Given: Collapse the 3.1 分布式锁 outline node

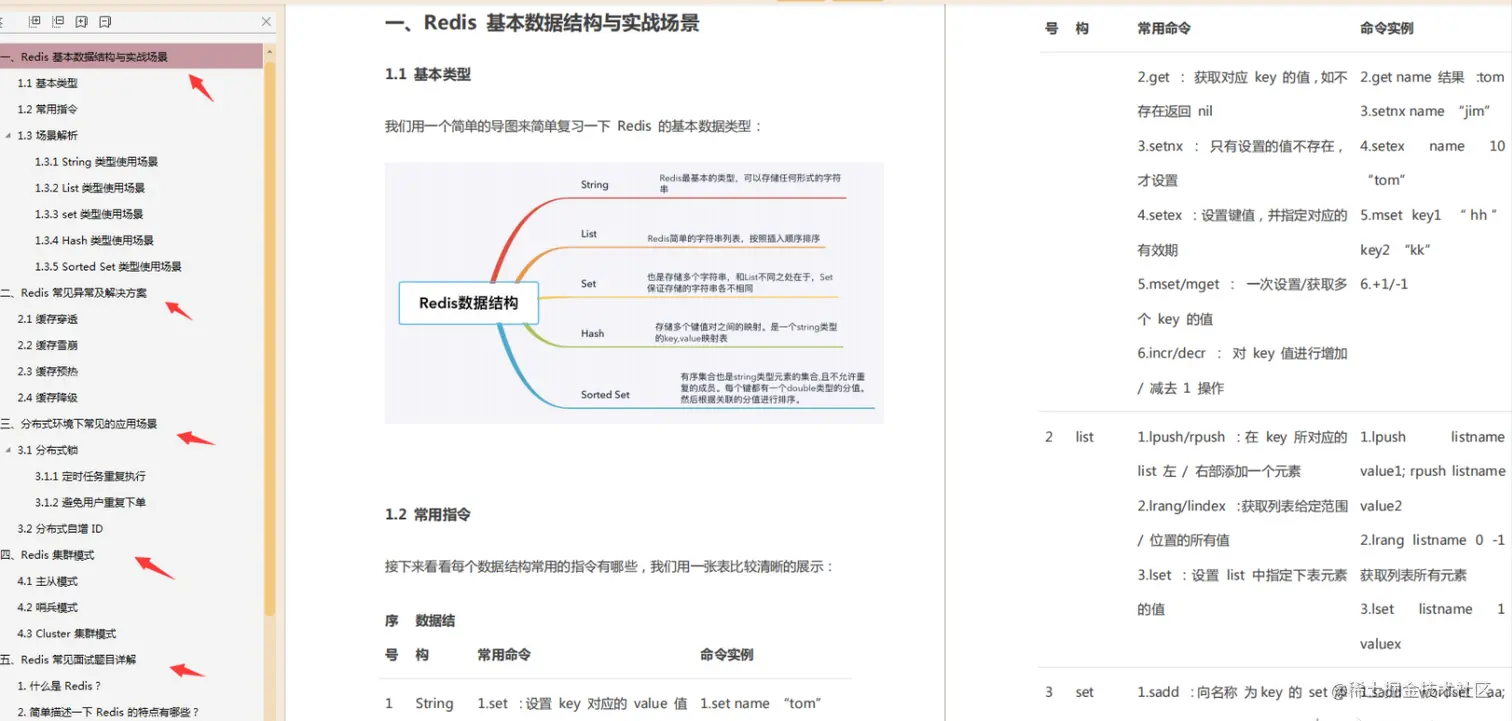Looking at the screenshot, I should (8, 450).
